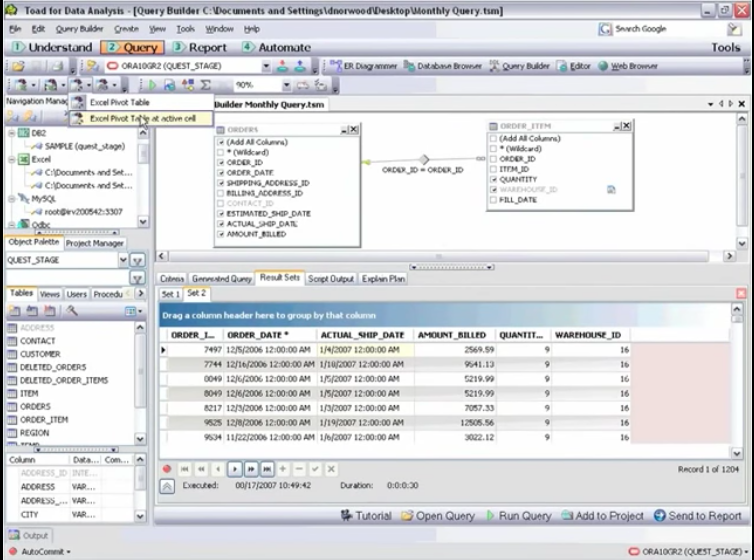Go to next record in results navigator
Image resolution: width=754 pixels, height=560 pixels.
coord(235,469)
